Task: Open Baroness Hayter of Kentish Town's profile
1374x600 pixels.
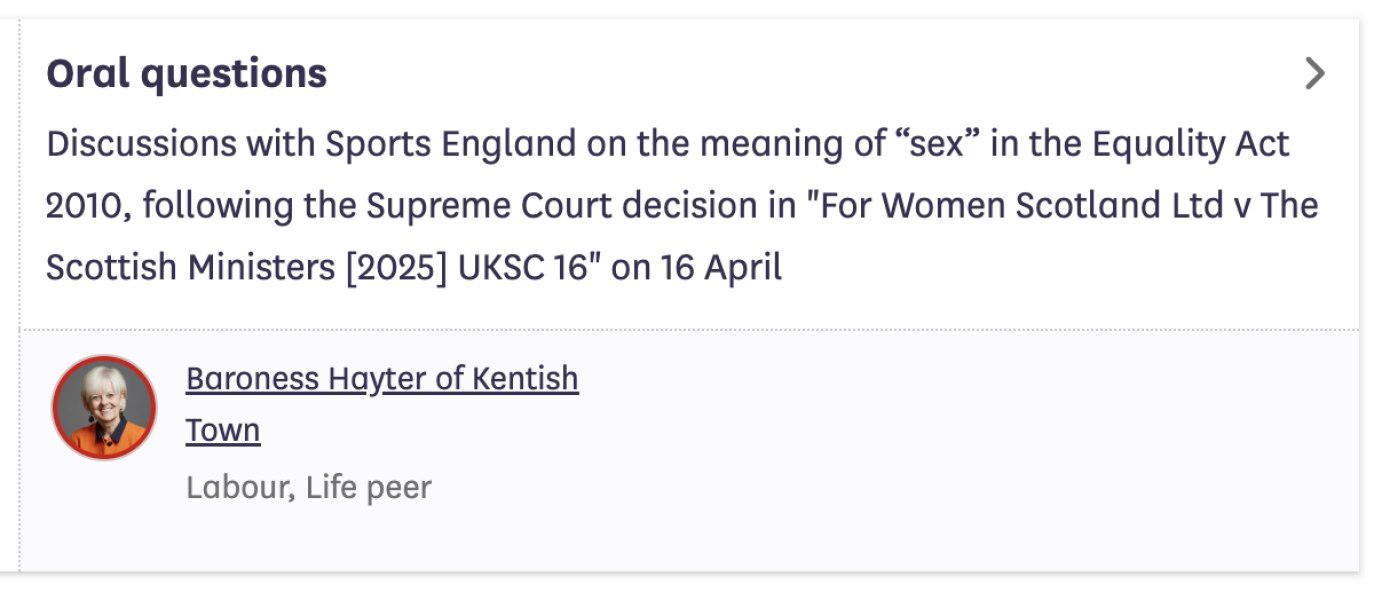Action: point(381,379)
